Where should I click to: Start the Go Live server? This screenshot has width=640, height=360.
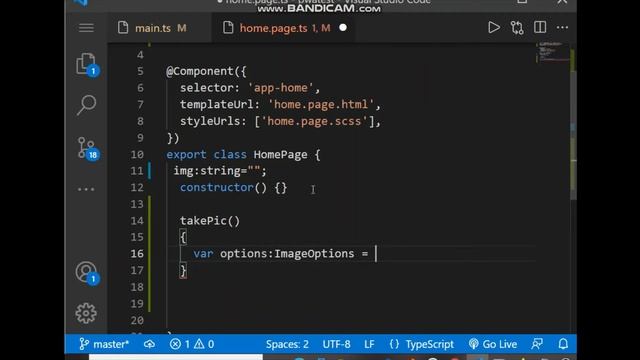[x=493, y=344]
